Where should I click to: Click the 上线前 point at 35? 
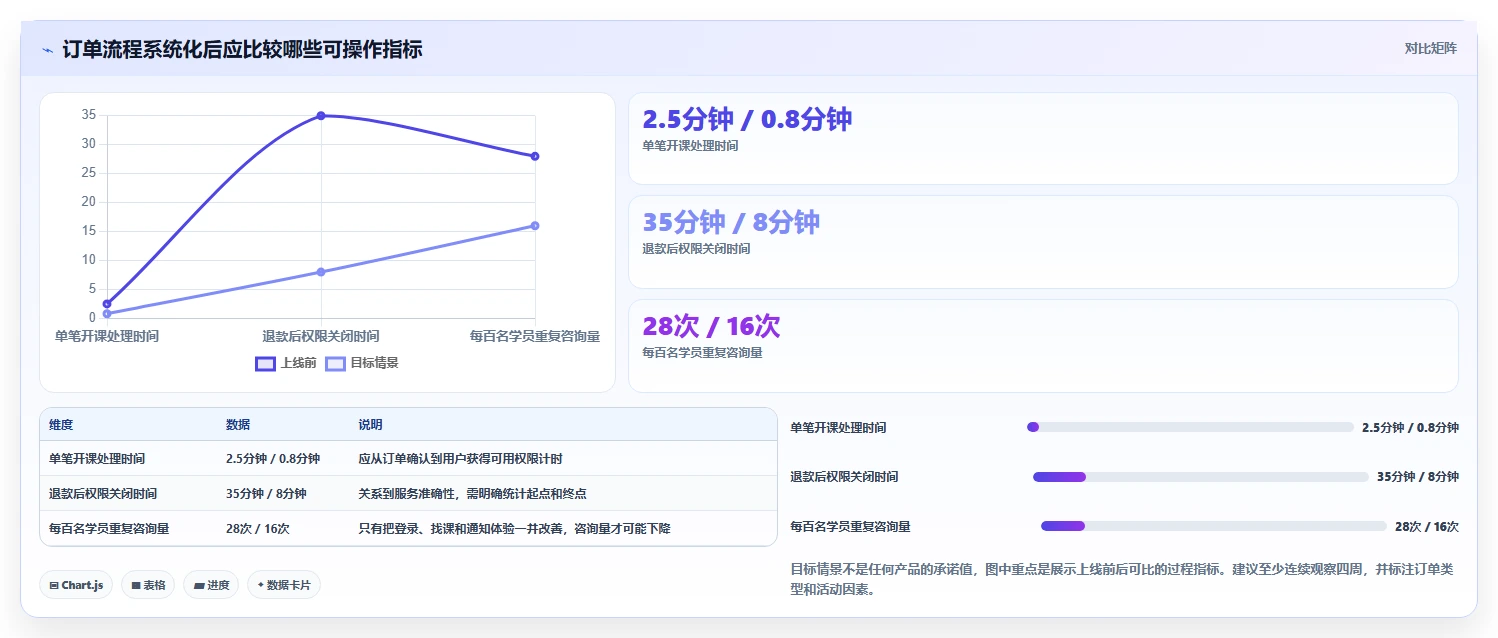pos(321,116)
